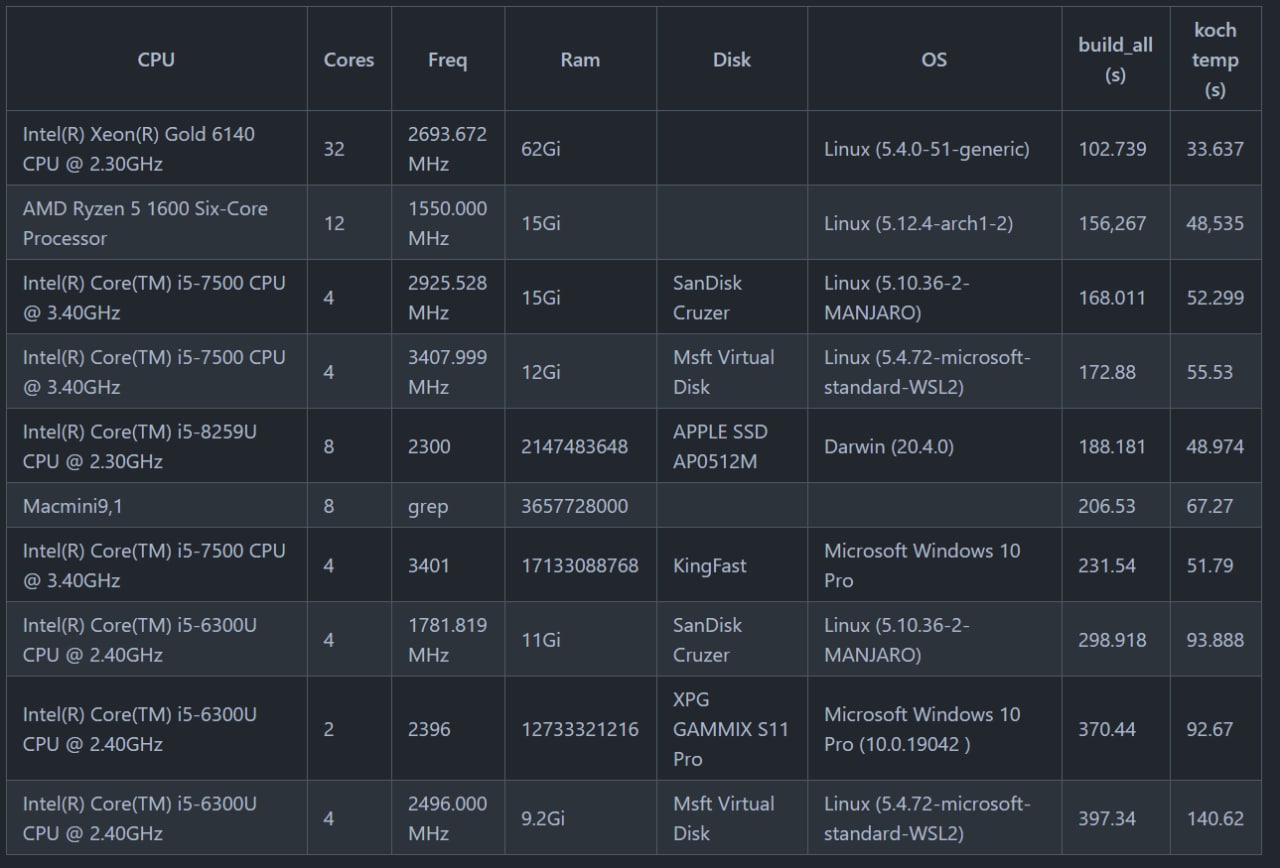Click the build_all value 397.34

point(1107,818)
